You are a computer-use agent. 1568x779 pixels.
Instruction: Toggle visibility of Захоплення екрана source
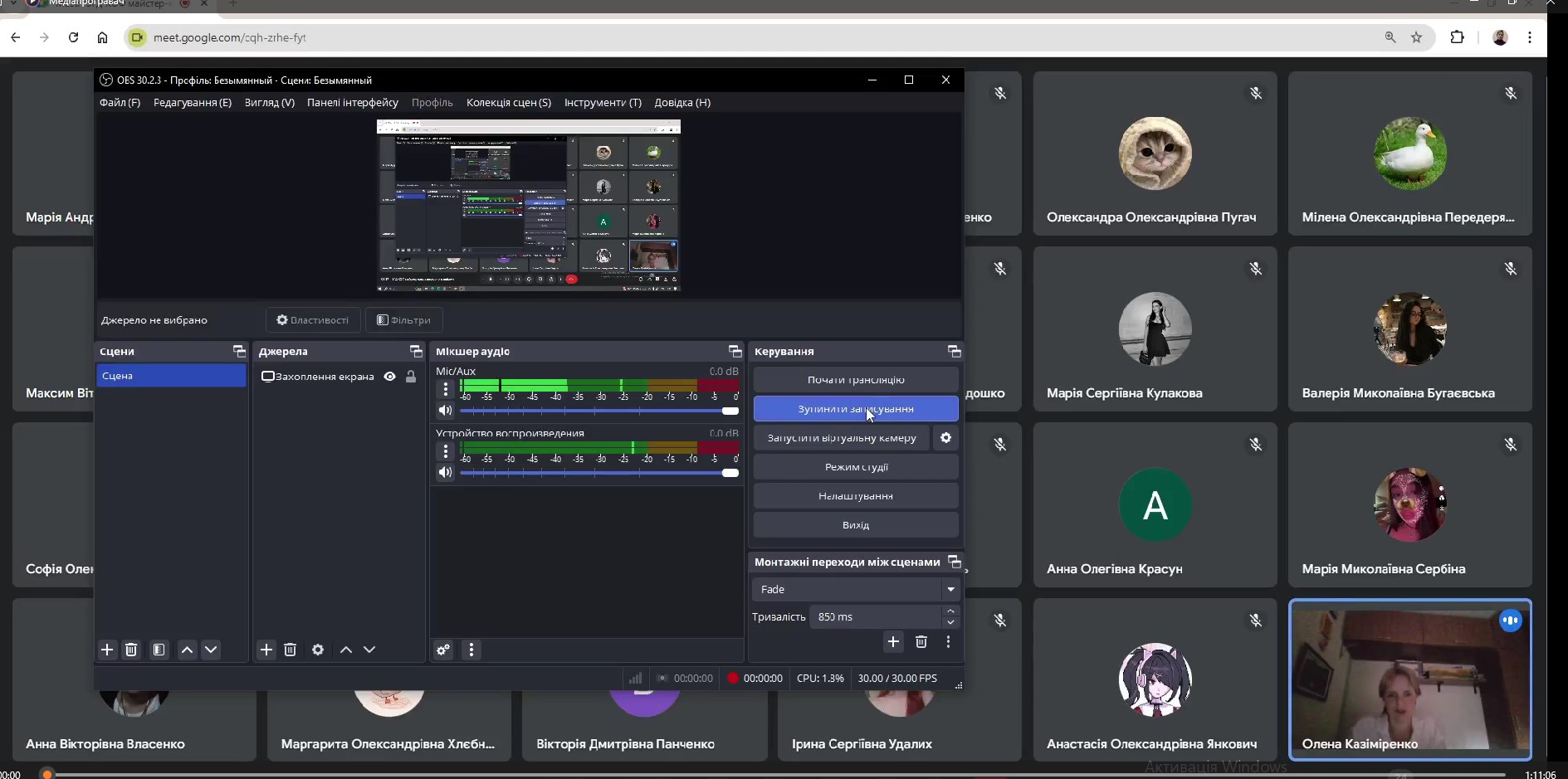click(x=389, y=377)
